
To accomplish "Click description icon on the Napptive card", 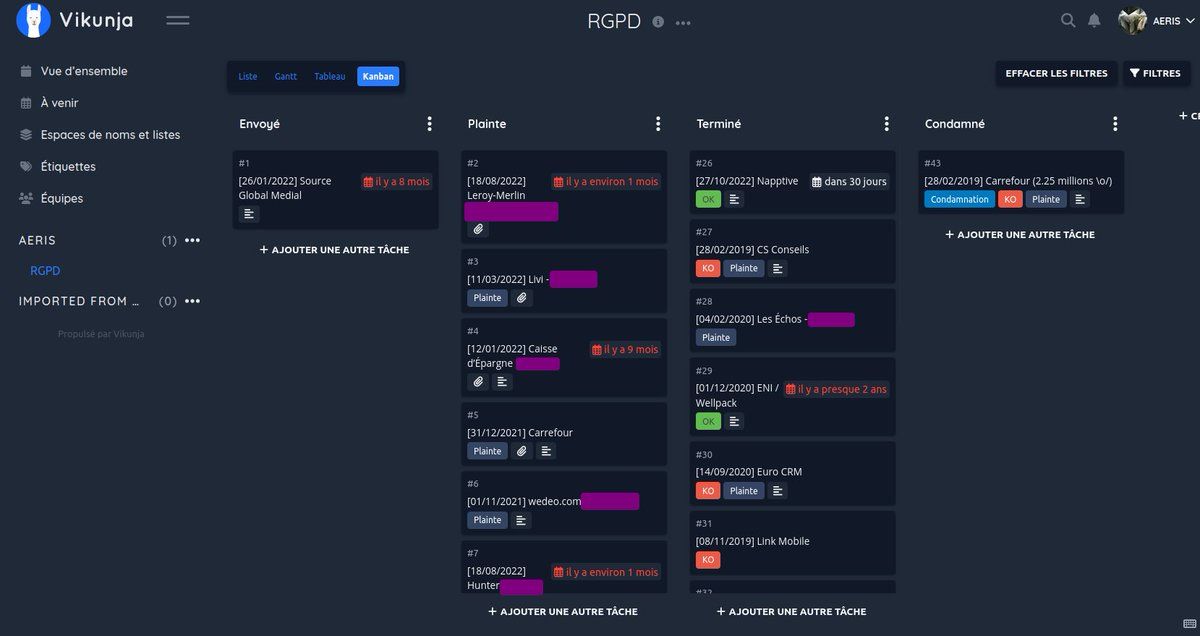I will click(x=735, y=199).
